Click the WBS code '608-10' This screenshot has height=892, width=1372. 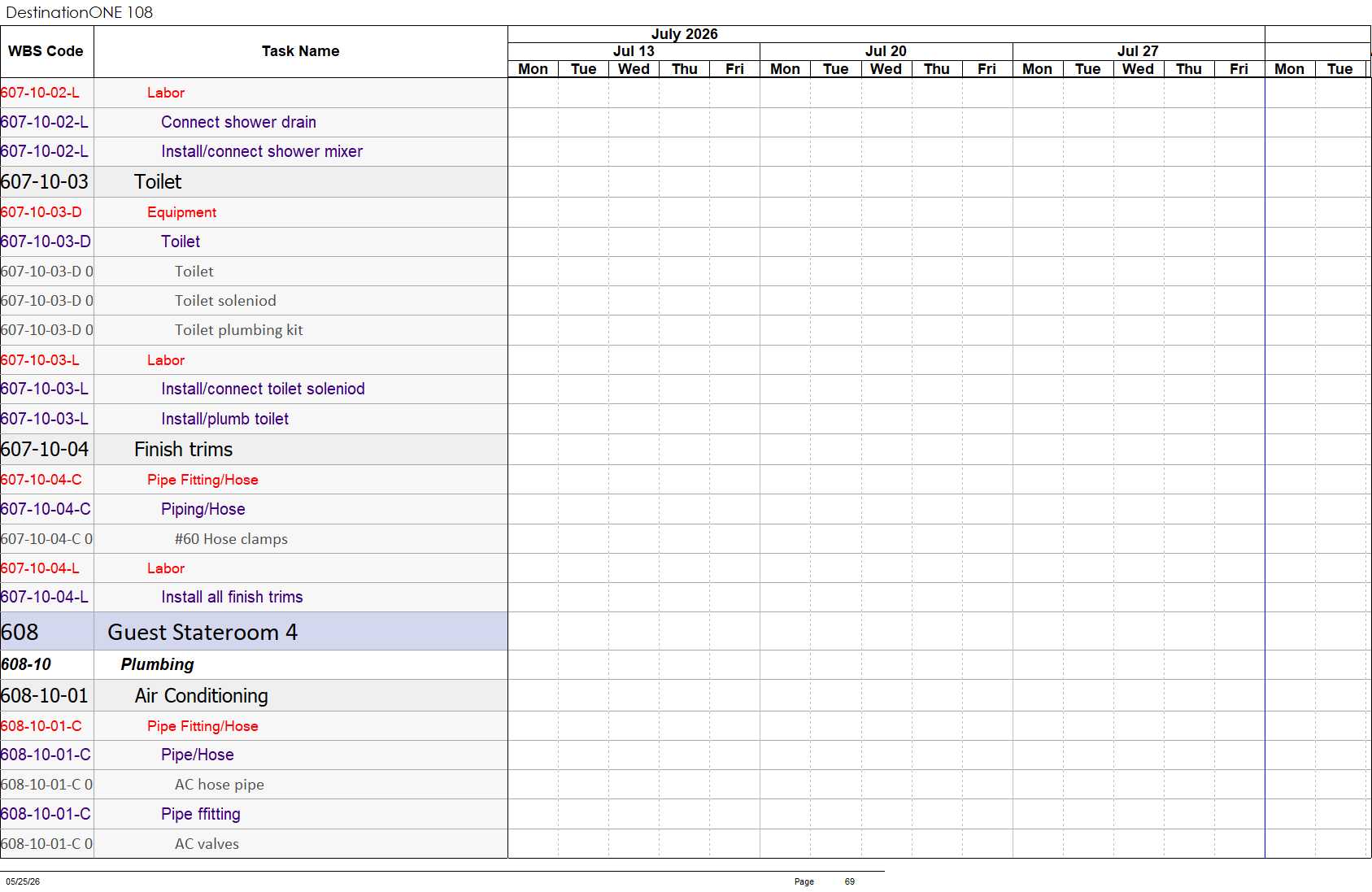26,664
